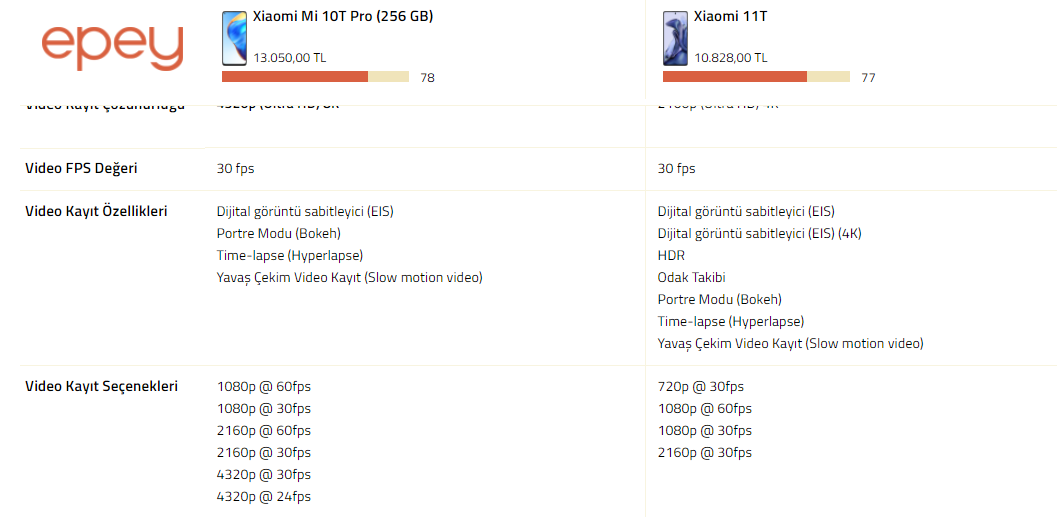This screenshot has height=517, width=1057.
Task: Click Time-lapse (Hyperlapse) under Mi 10T Pro
Action: pos(290,255)
